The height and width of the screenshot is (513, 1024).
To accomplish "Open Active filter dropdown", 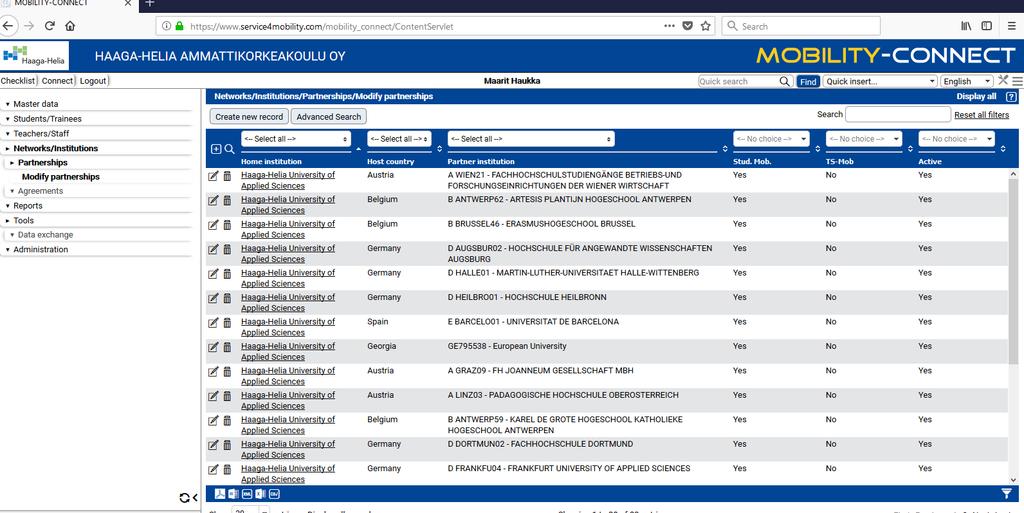I will [x=957, y=139].
